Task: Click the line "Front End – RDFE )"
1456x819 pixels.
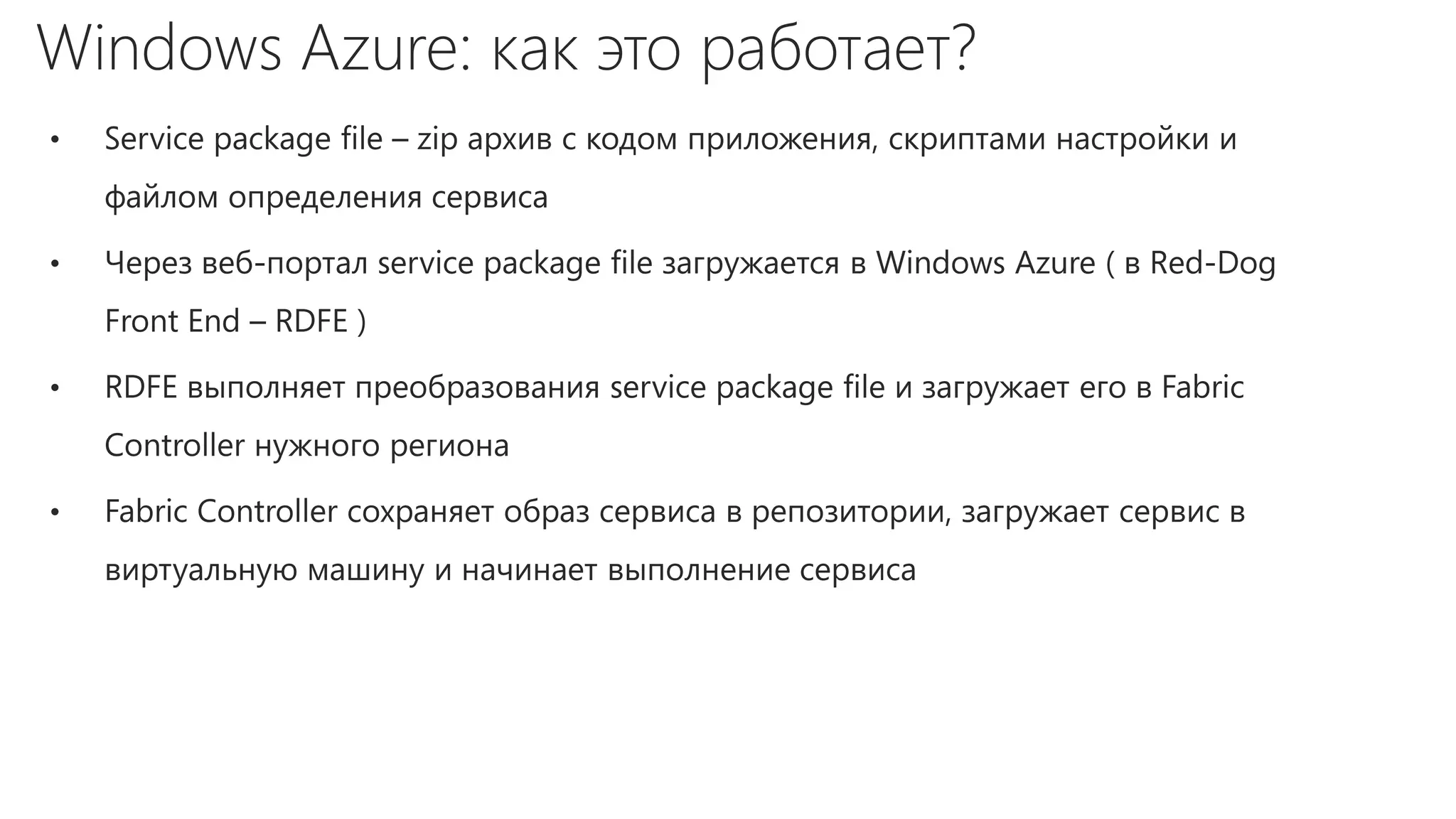Action: pyautogui.click(x=235, y=322)
